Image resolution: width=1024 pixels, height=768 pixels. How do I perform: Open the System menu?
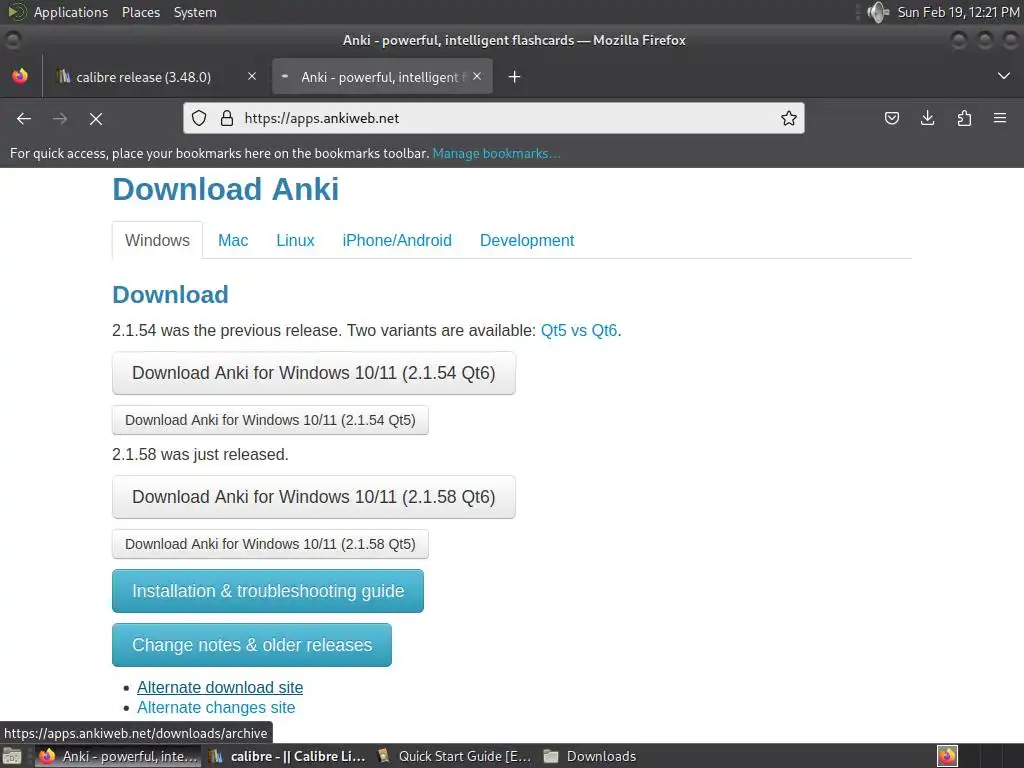[x=195, y=12]
